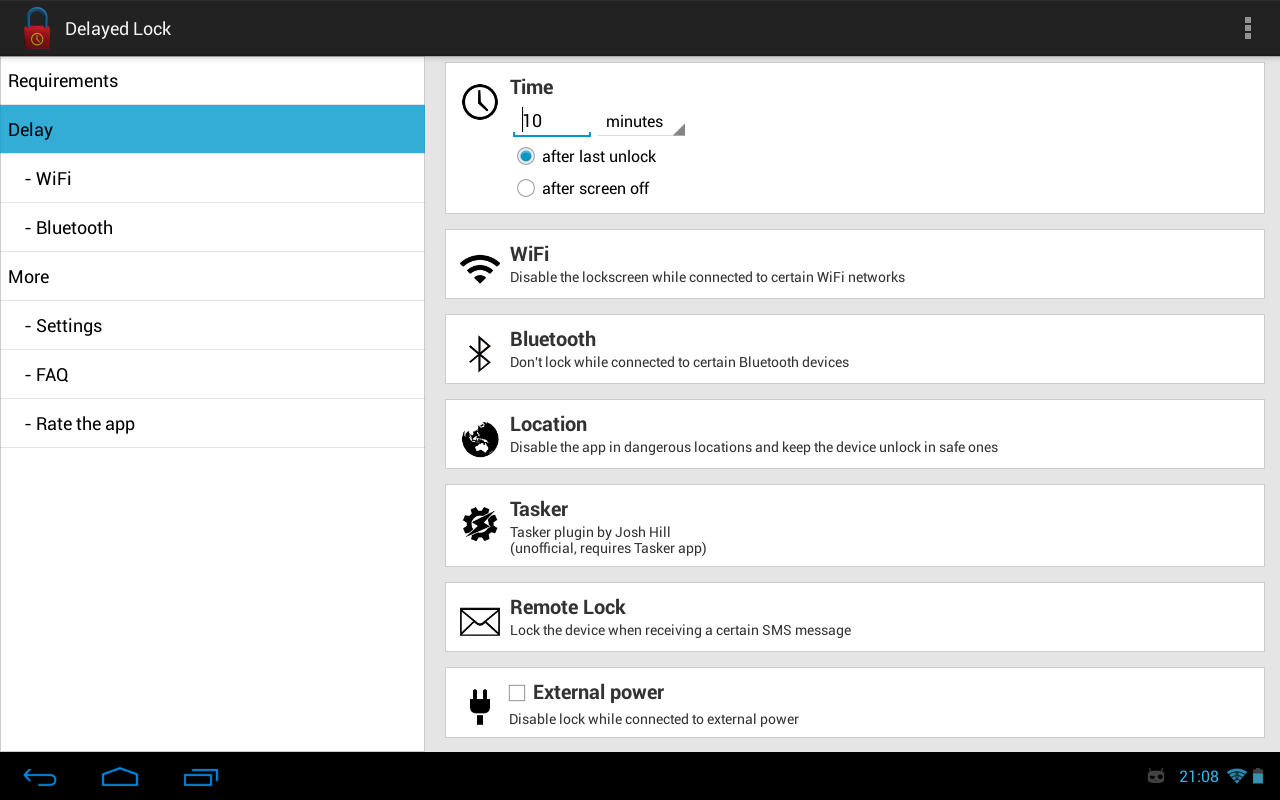
Task: Click the Bluetooth symbol icon
Action: pos(480,354)
